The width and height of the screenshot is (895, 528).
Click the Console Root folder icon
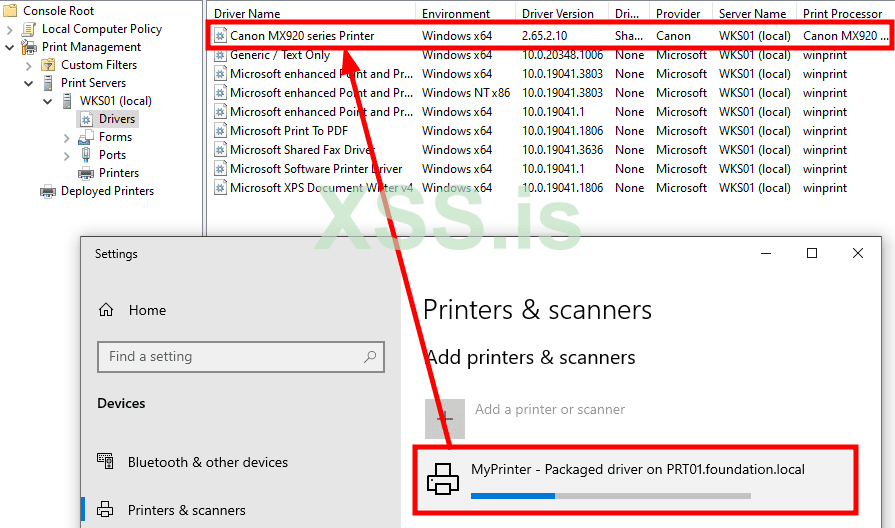click(x=10, y=10)
